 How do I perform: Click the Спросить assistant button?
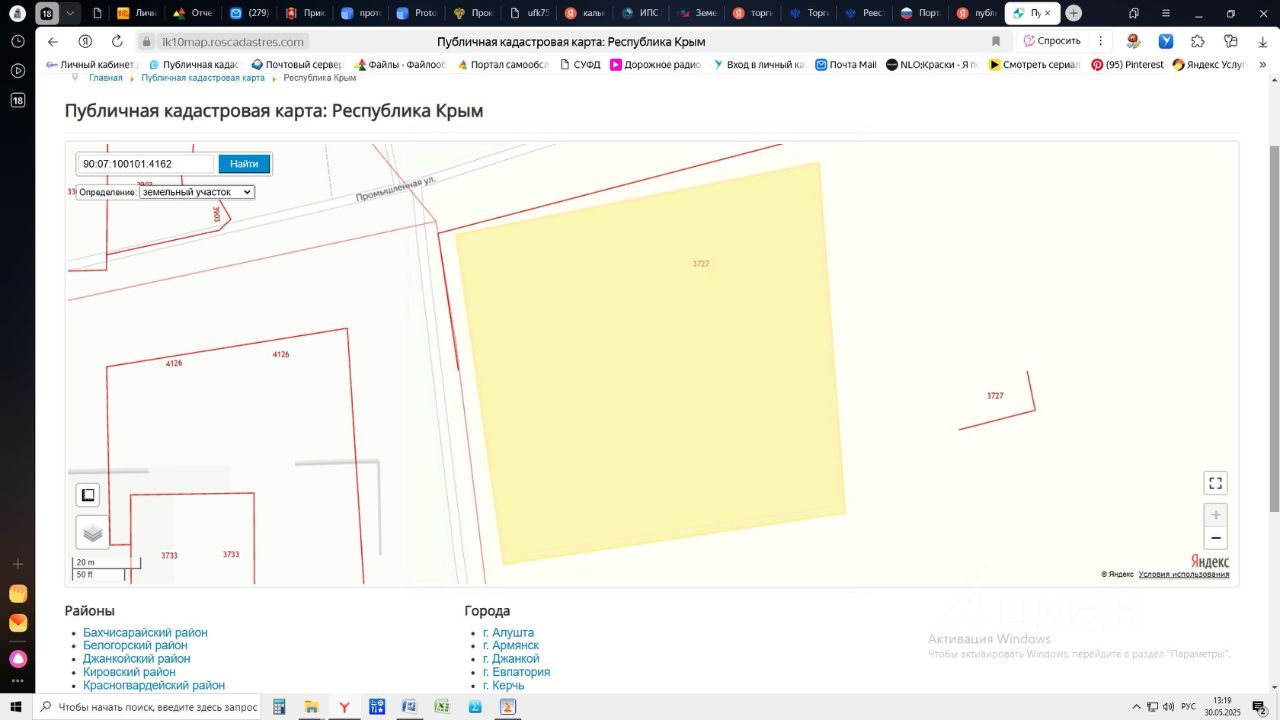point(1052,41)
